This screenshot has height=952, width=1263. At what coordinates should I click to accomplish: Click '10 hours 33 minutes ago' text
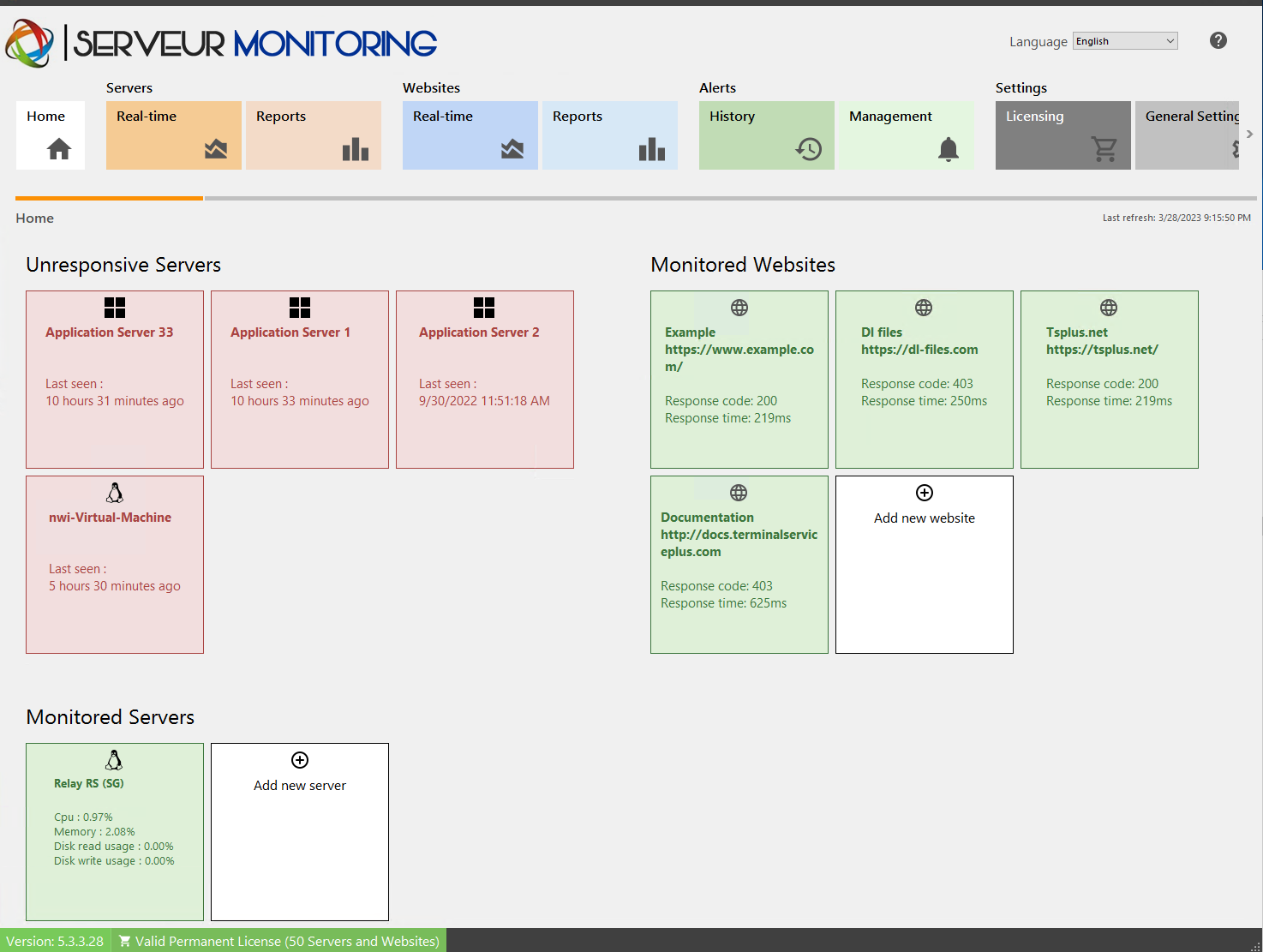point(300,401)
